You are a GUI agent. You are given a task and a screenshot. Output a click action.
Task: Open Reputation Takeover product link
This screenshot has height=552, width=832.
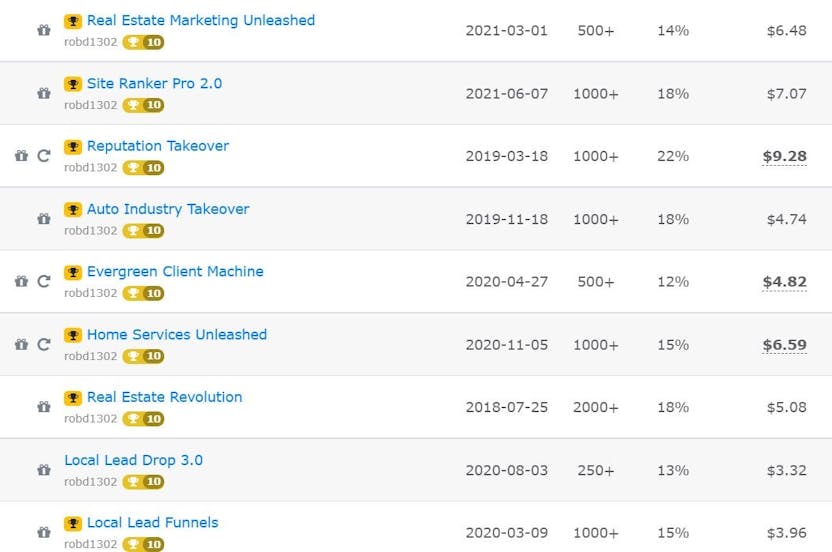click(x=158, y=146)
